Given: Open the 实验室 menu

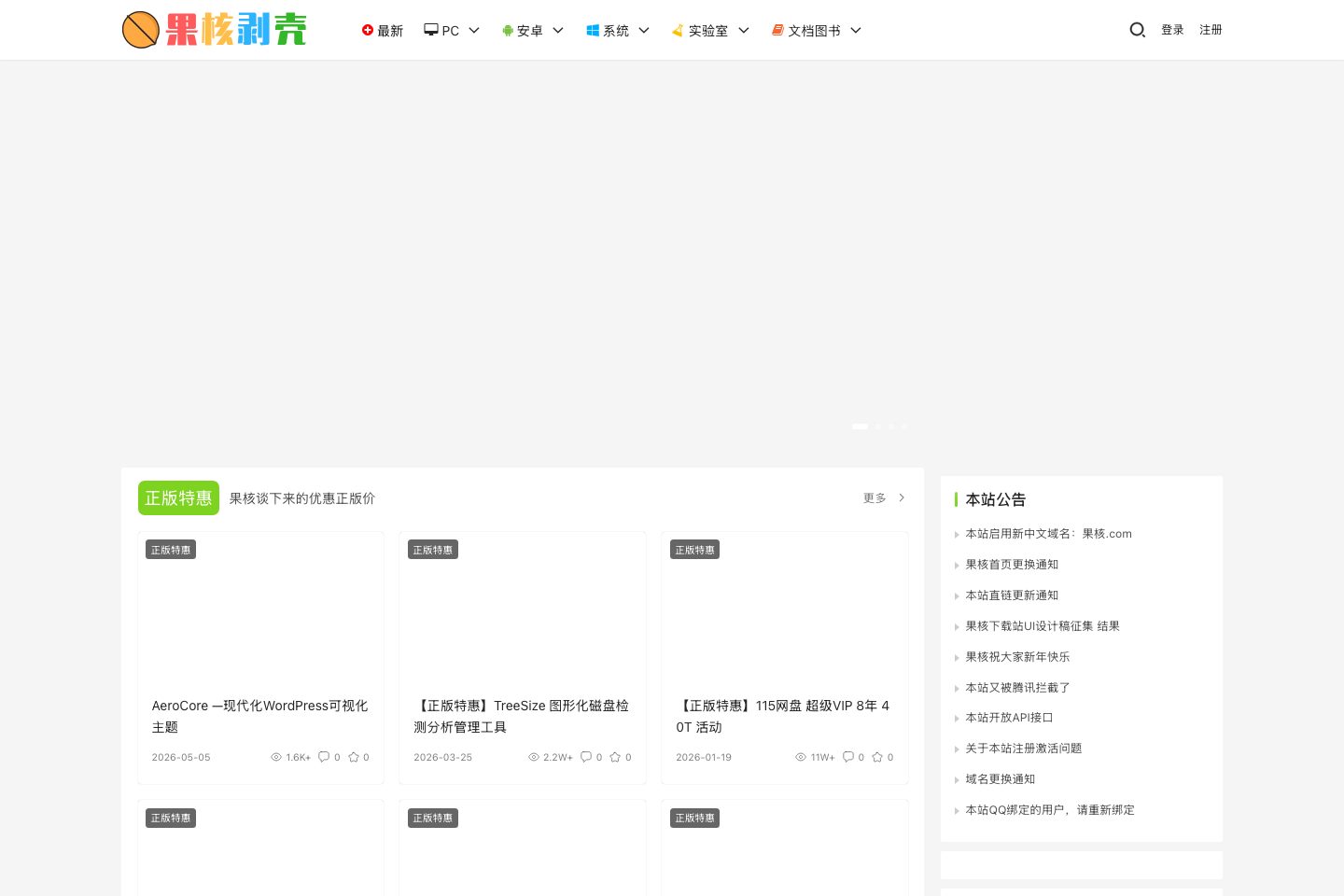Looking at the screenshot, I should coord(710,31).
